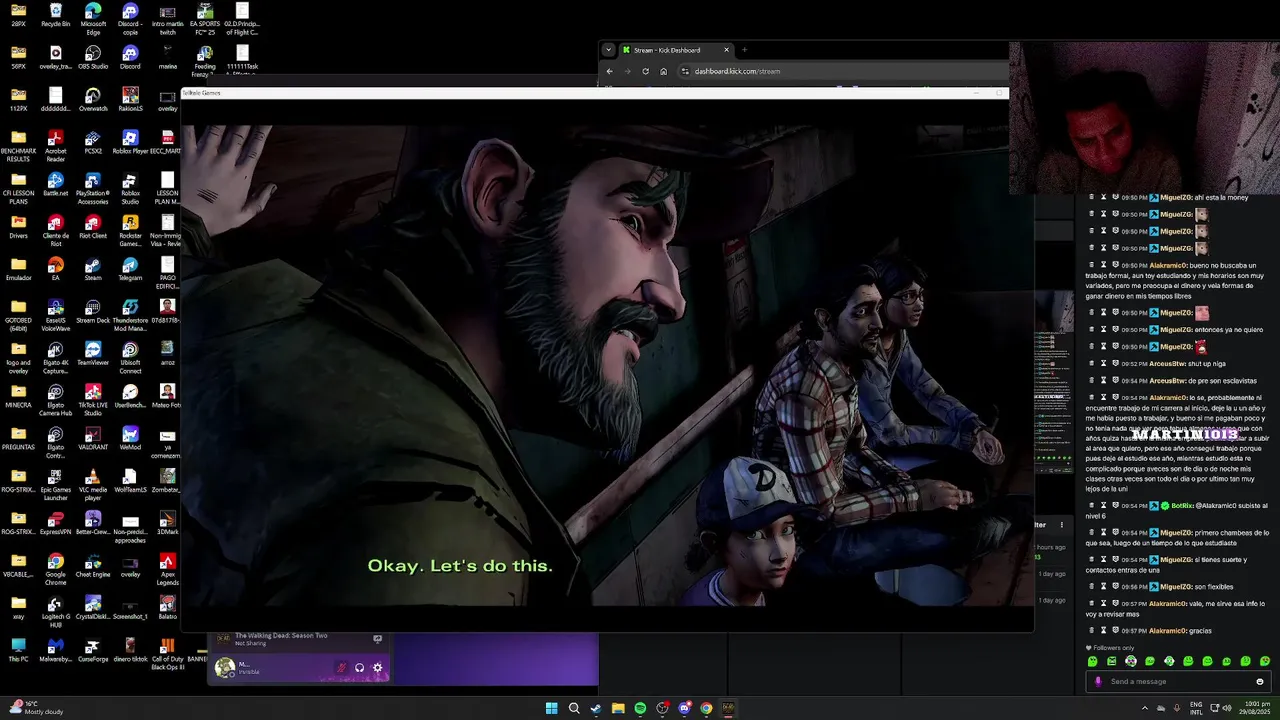Launch Riot Client from desktop
This screenshot has height=720, width=1280.
coord(93,226)
